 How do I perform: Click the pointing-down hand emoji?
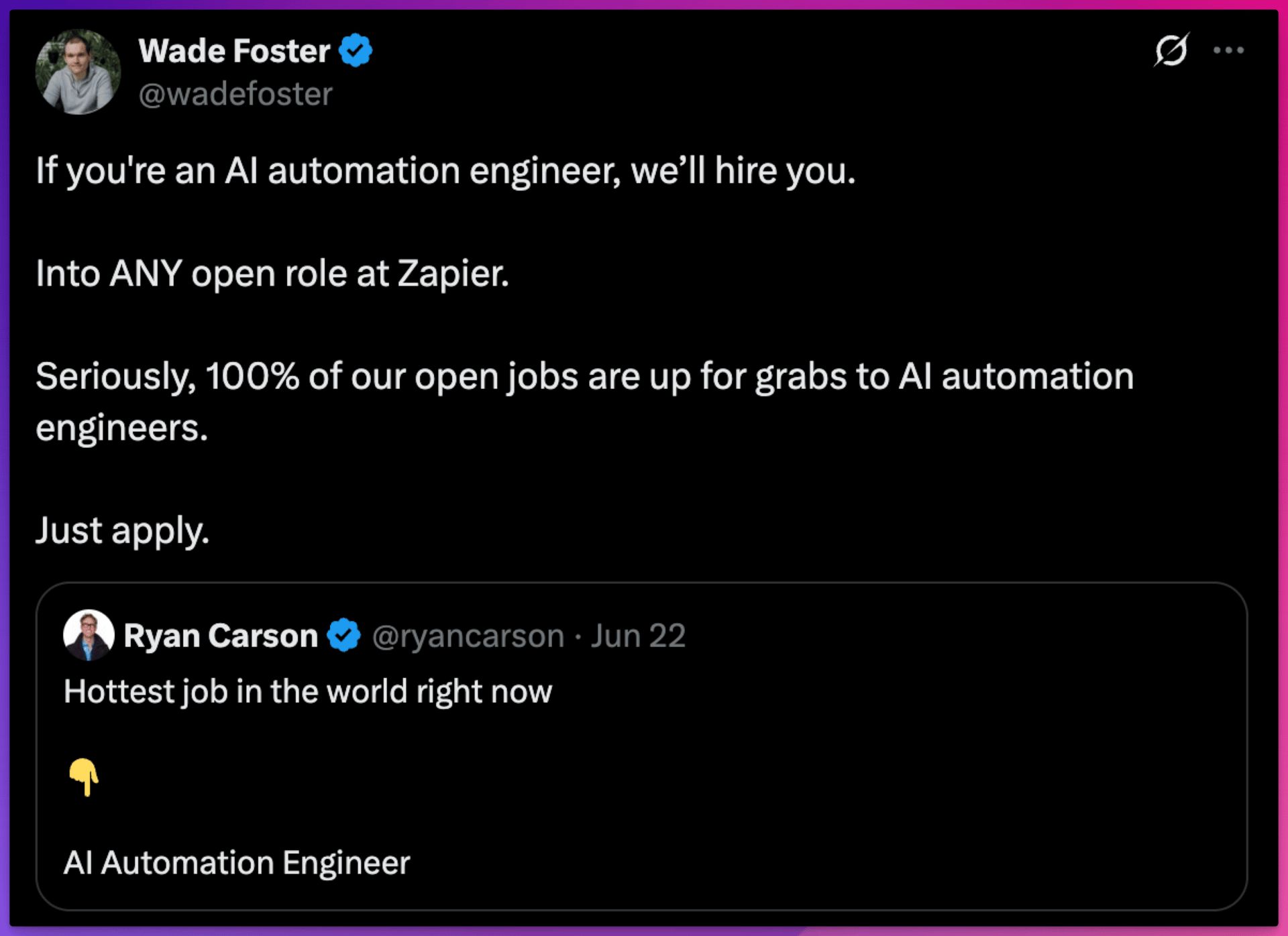pos(84,777)
